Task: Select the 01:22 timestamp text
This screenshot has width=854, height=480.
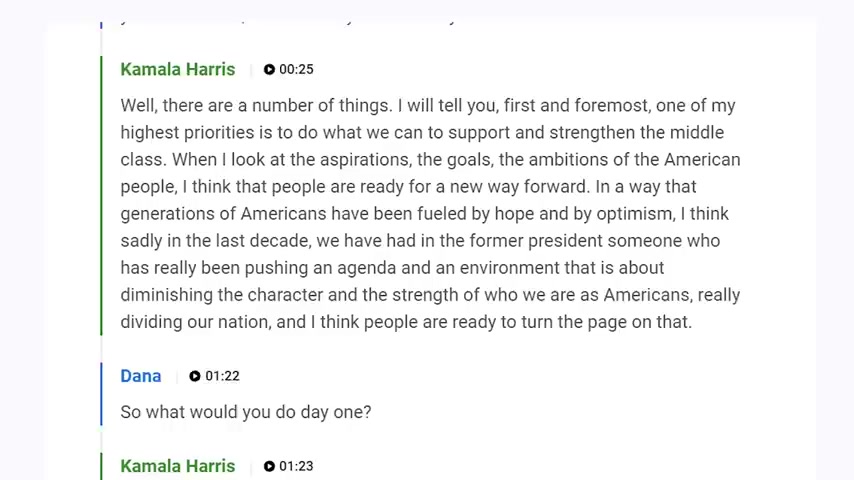Action: tap(222, 376)
